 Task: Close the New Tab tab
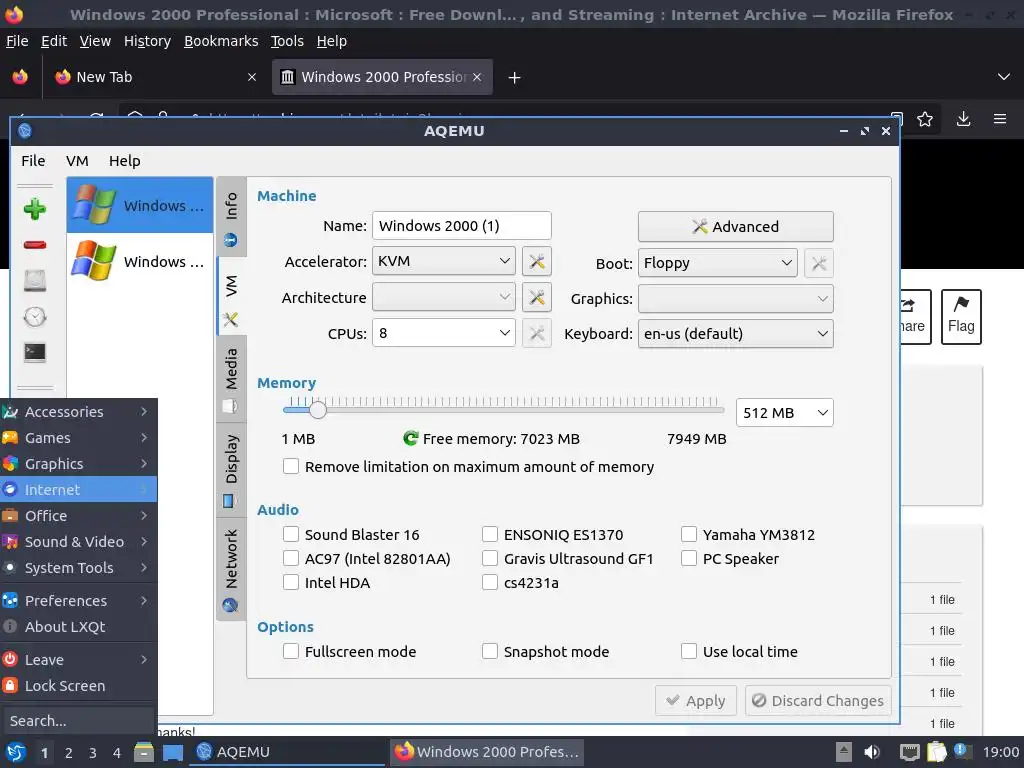point(252,77)
